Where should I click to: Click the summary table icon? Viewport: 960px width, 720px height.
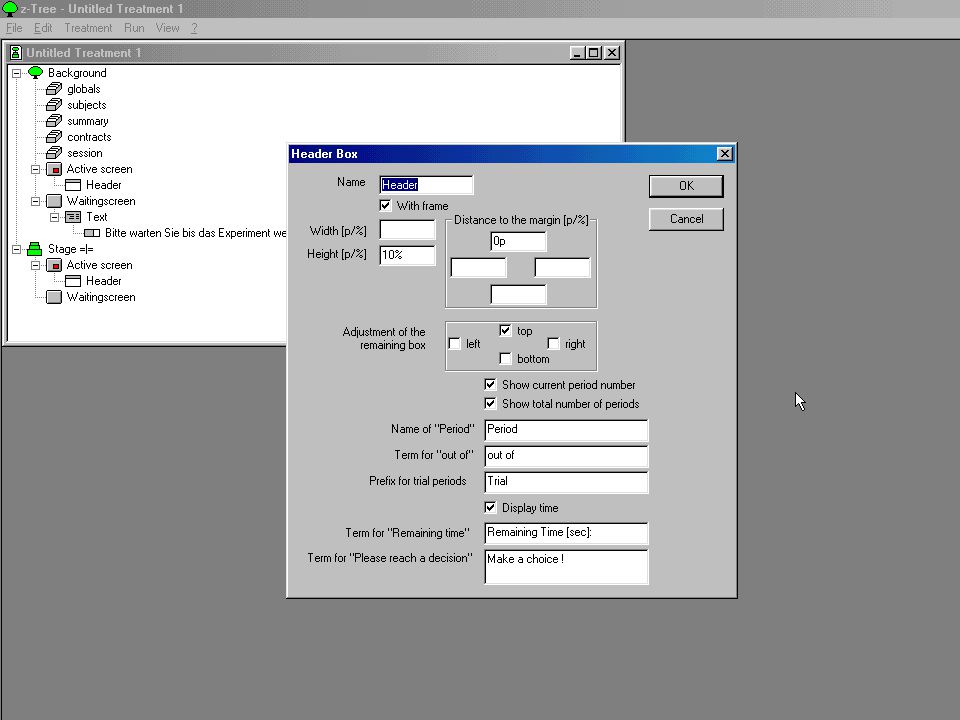[54, 121]
